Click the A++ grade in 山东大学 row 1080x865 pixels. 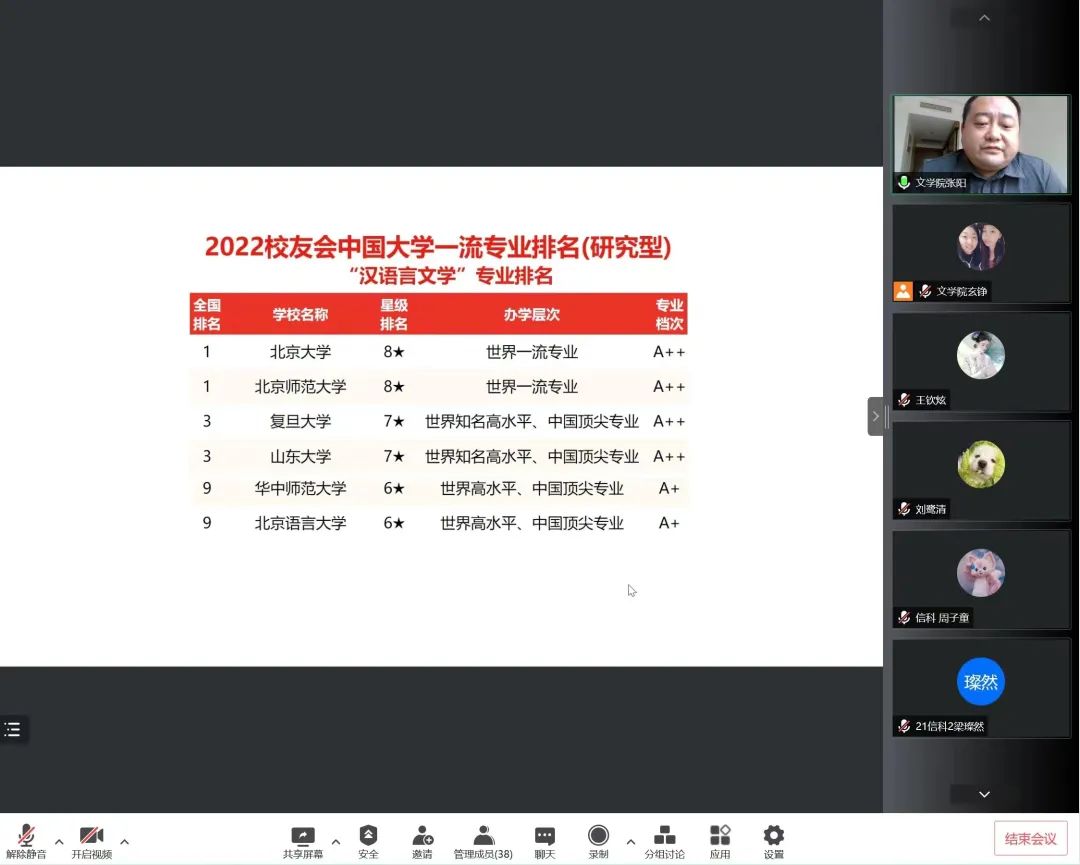669,456
